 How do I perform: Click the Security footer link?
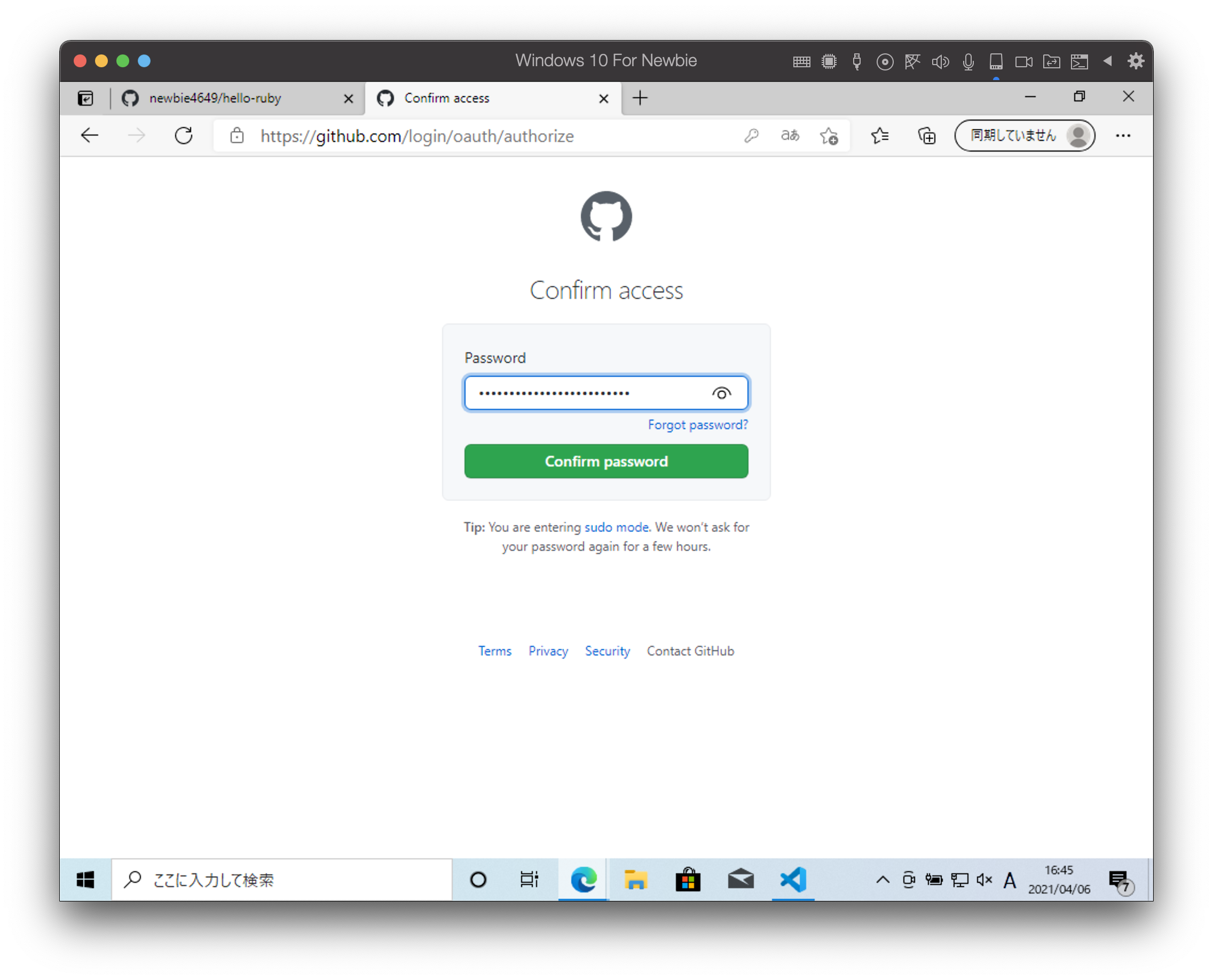[608, 651]
